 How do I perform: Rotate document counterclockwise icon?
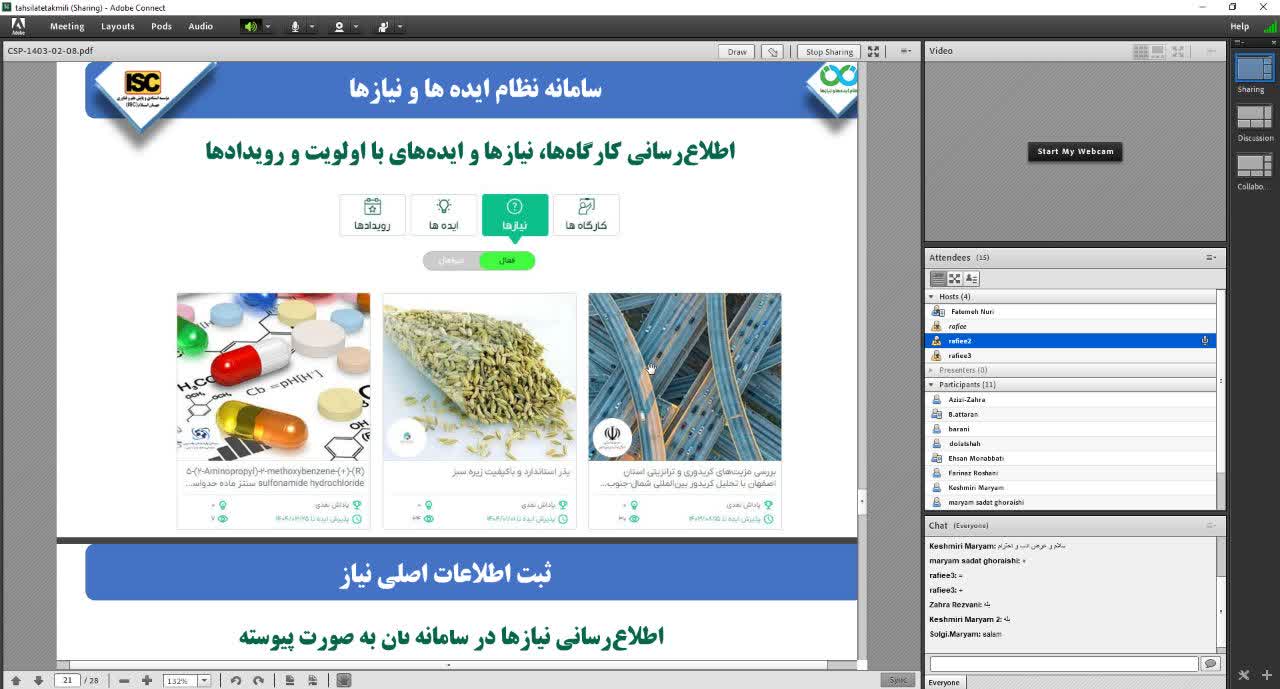pos(236,681)
